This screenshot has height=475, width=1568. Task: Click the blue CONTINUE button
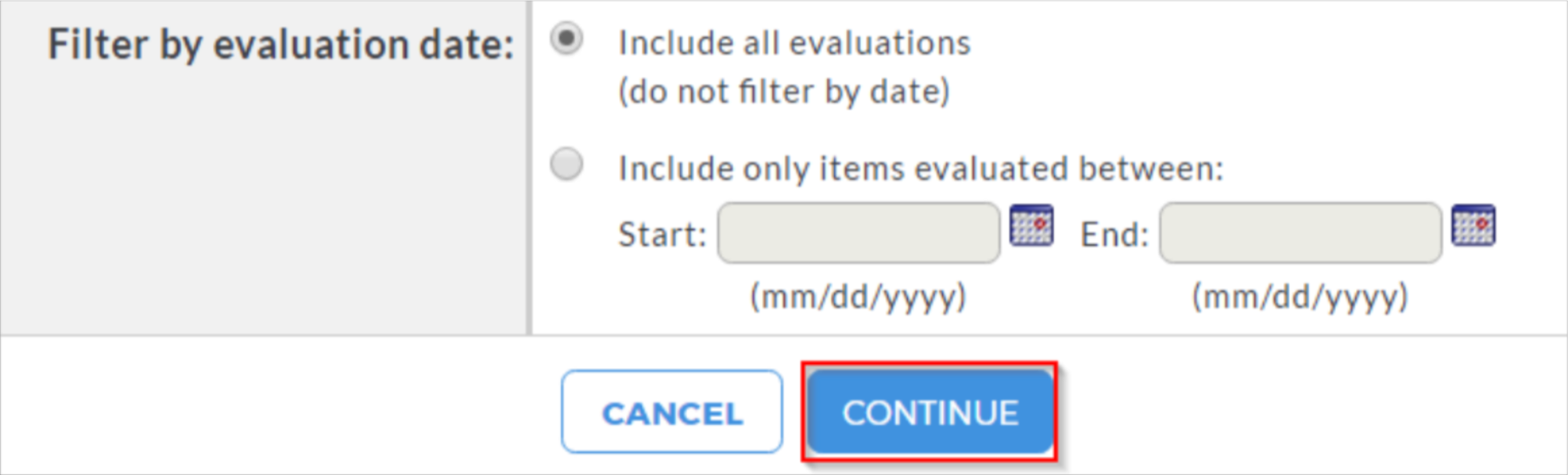(x=930, y=412)
